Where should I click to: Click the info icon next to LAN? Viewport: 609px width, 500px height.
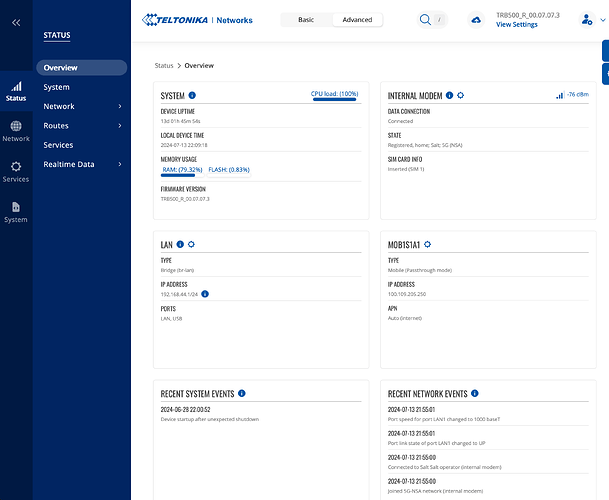(180, 244)
